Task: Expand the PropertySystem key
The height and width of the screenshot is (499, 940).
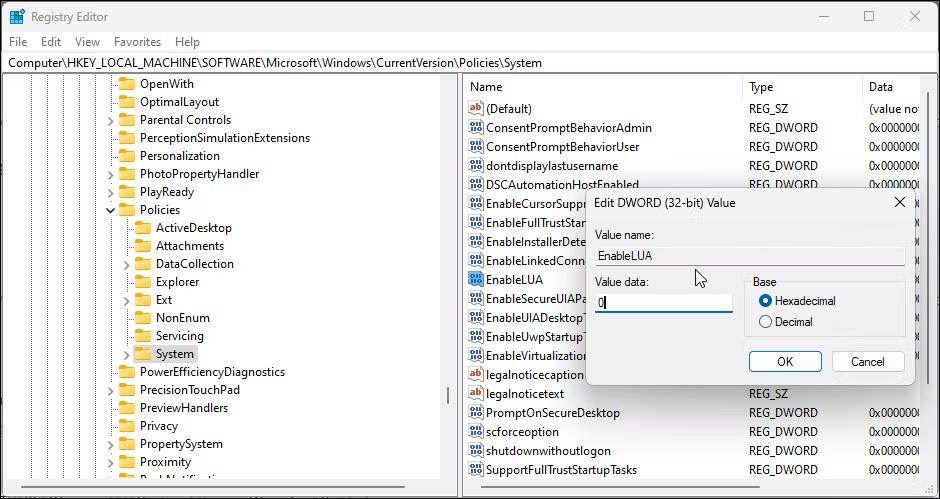Action: tap(110, 444)
